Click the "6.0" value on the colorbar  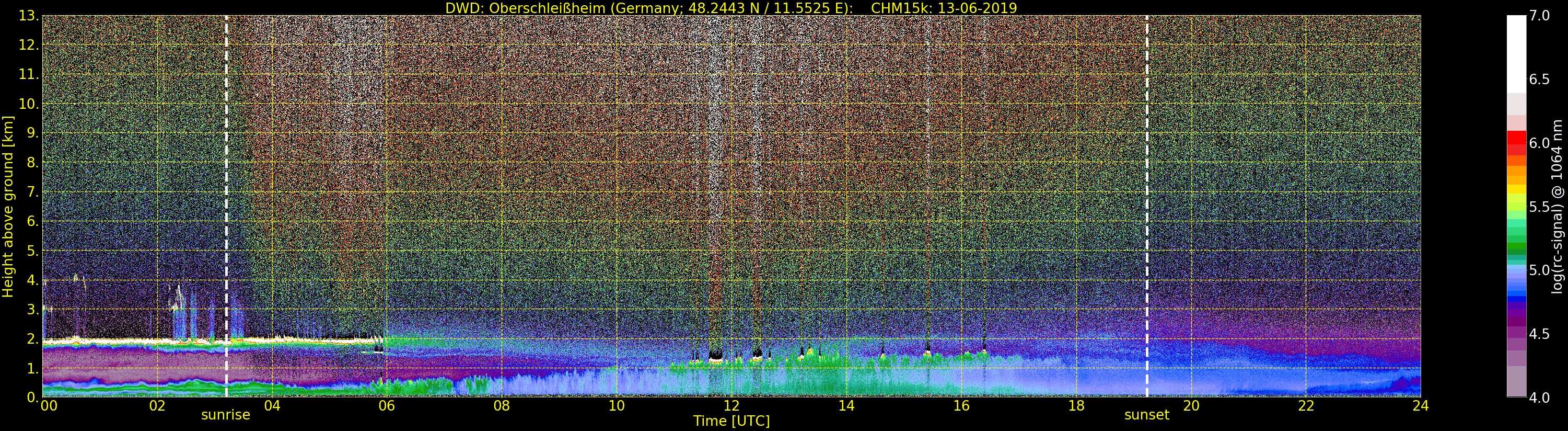coord(1540,143)
